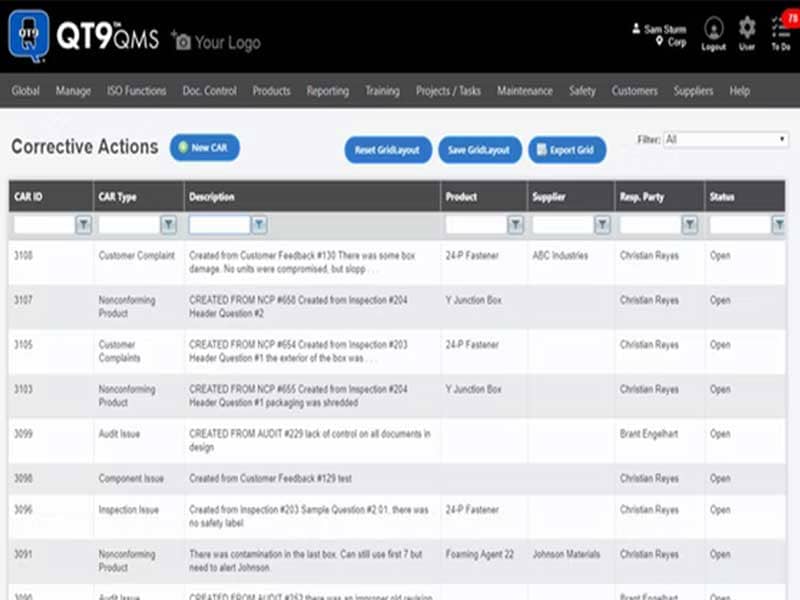
Task: Sort by the Supplier column header
Action: tap(571, 196)
